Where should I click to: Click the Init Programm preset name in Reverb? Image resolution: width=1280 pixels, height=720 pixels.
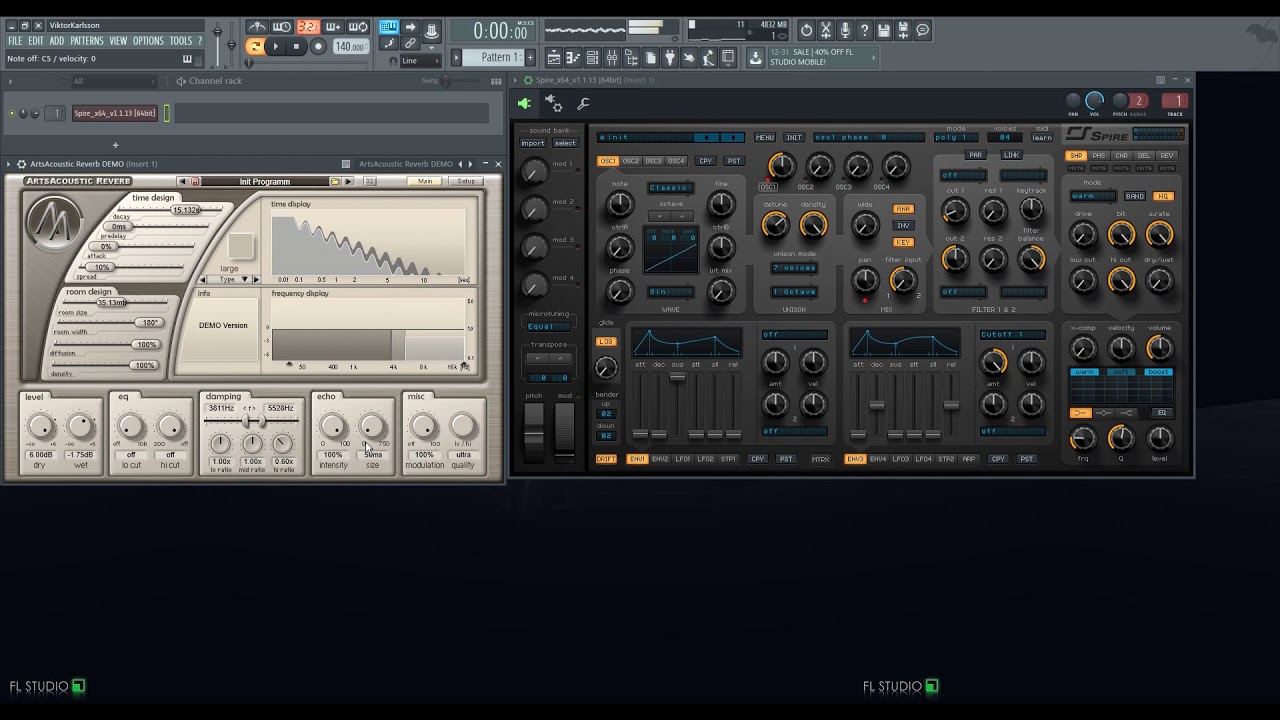pos(264,181)
